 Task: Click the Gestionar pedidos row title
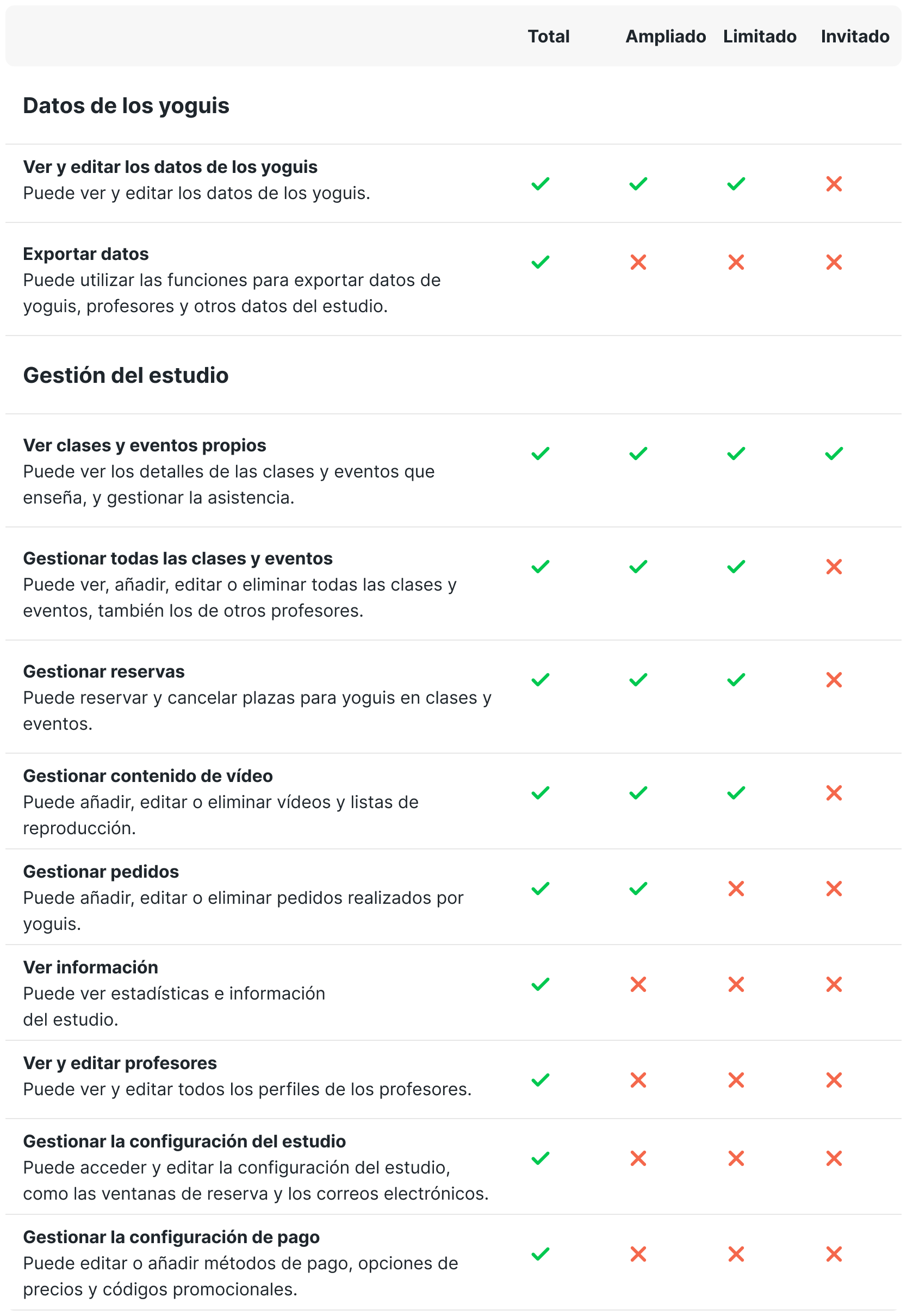(101, 872)
